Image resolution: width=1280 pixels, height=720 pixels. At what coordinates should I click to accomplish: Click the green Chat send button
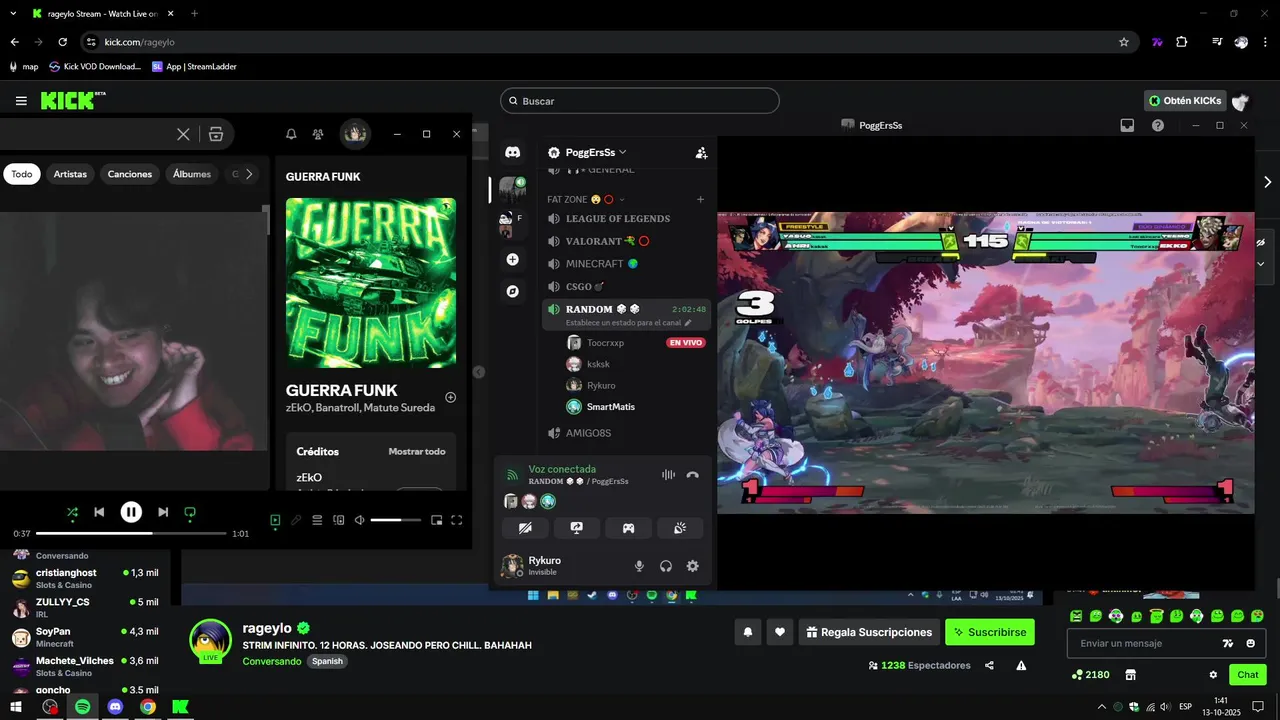[x=1248, y=675]
